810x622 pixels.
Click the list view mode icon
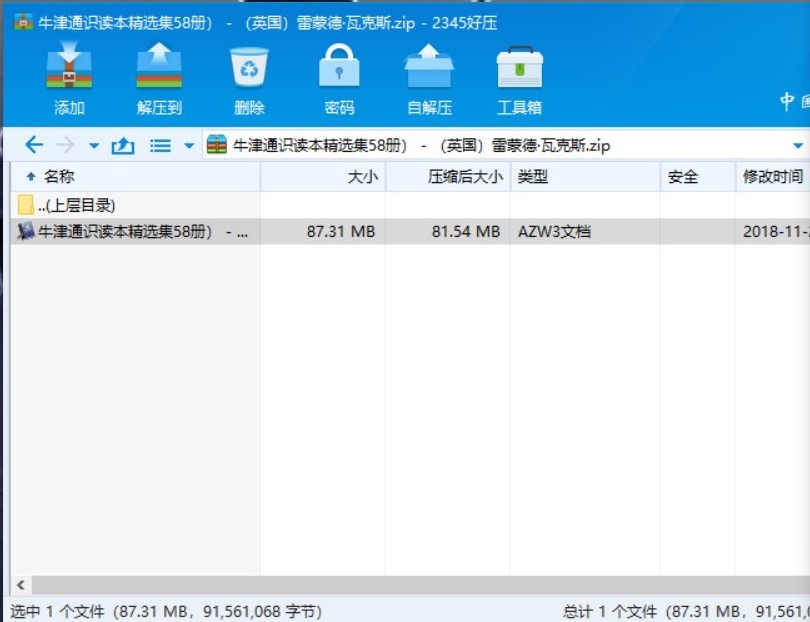[160, 146]
